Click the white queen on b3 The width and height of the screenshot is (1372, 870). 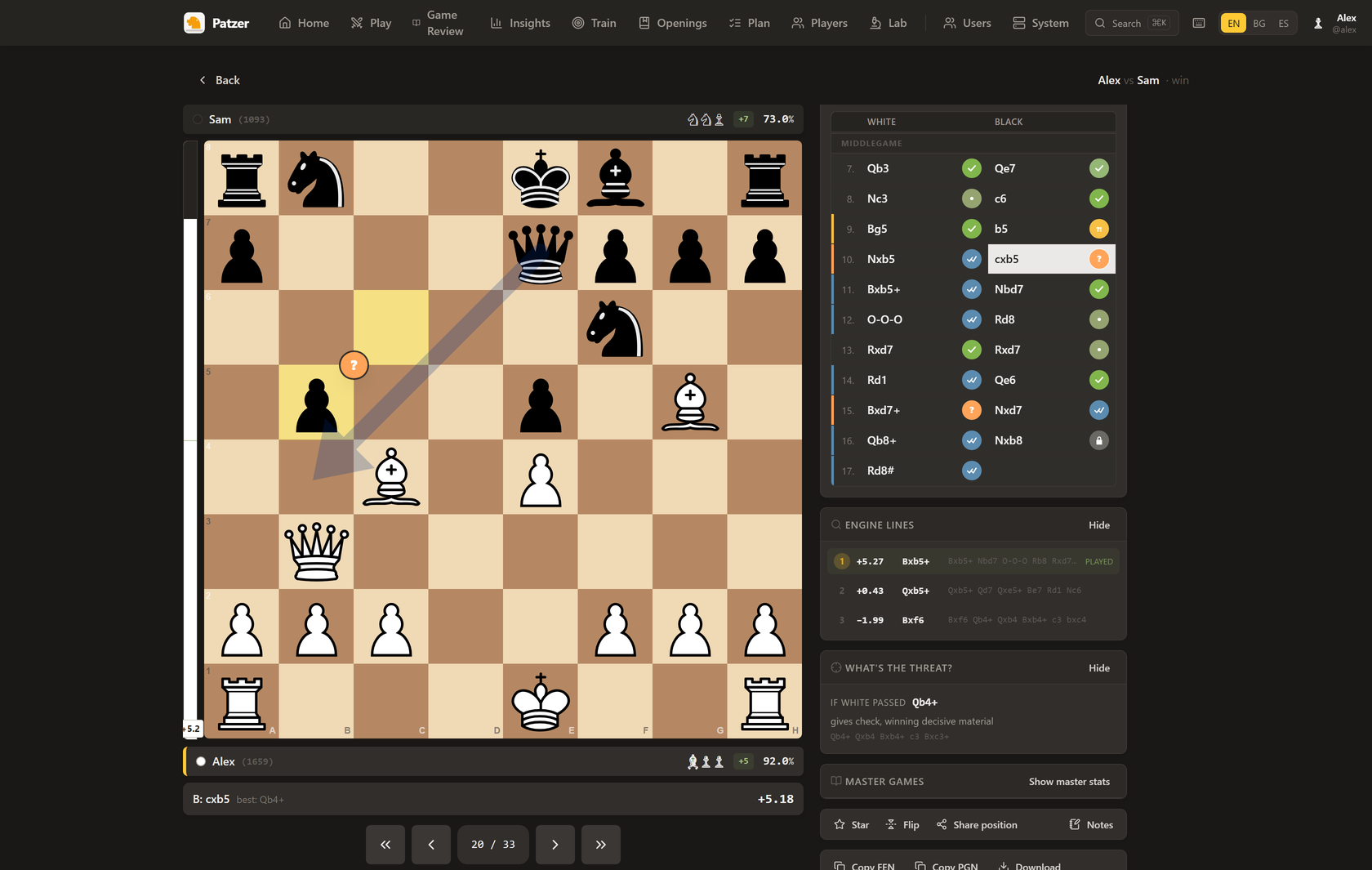click(316, 551)
